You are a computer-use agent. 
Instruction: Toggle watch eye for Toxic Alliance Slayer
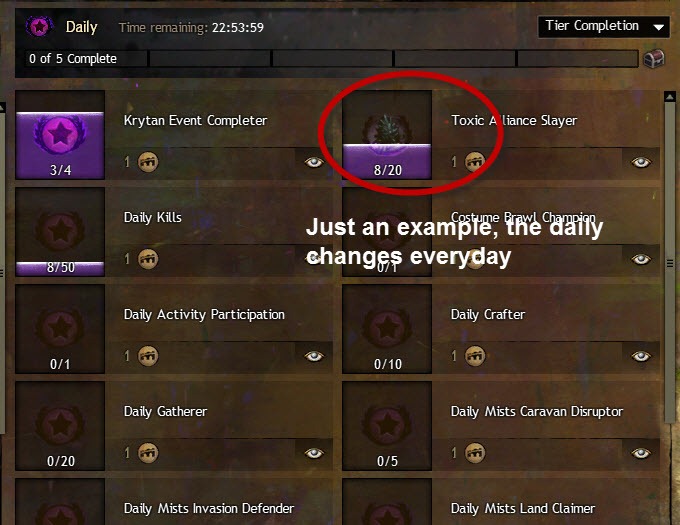click(x=641, y=162)
